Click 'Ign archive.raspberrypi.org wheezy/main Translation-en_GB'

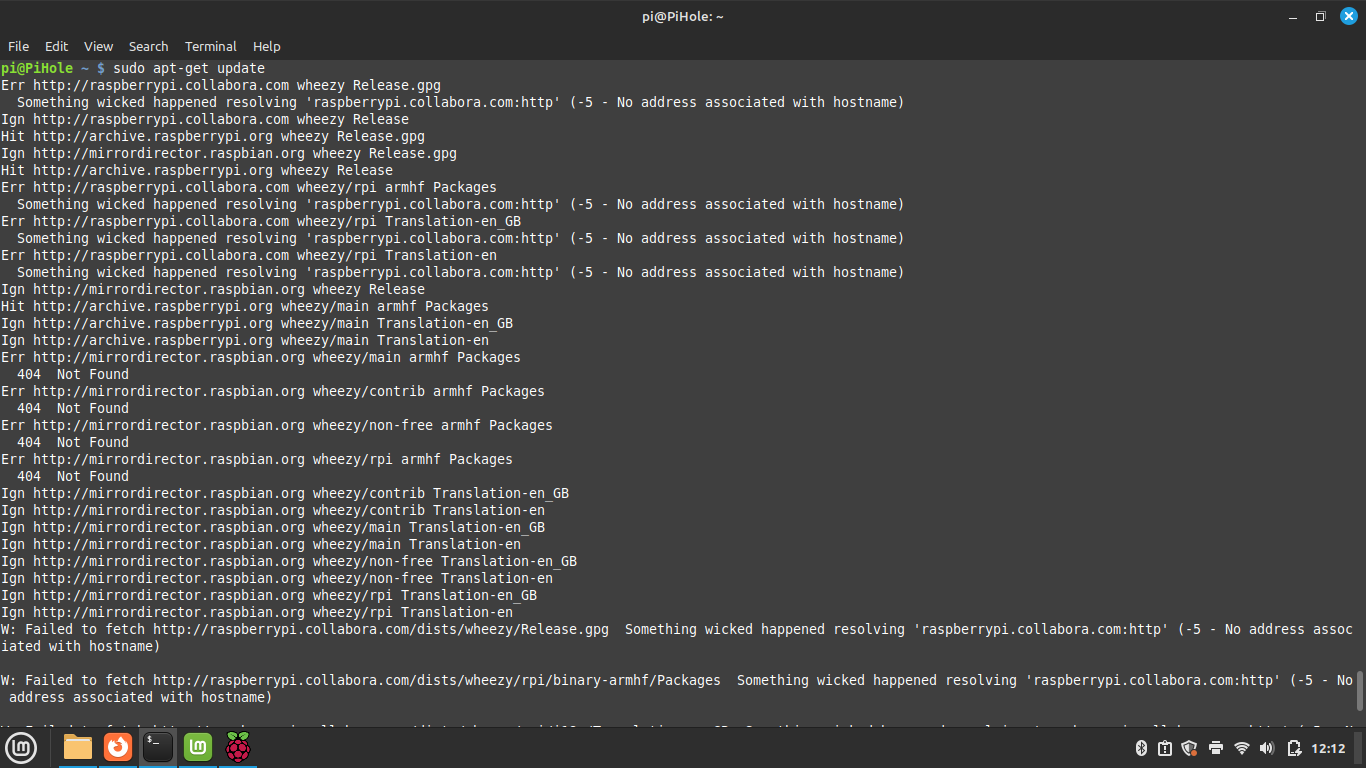pyautogui.click(x=257, y=323)
